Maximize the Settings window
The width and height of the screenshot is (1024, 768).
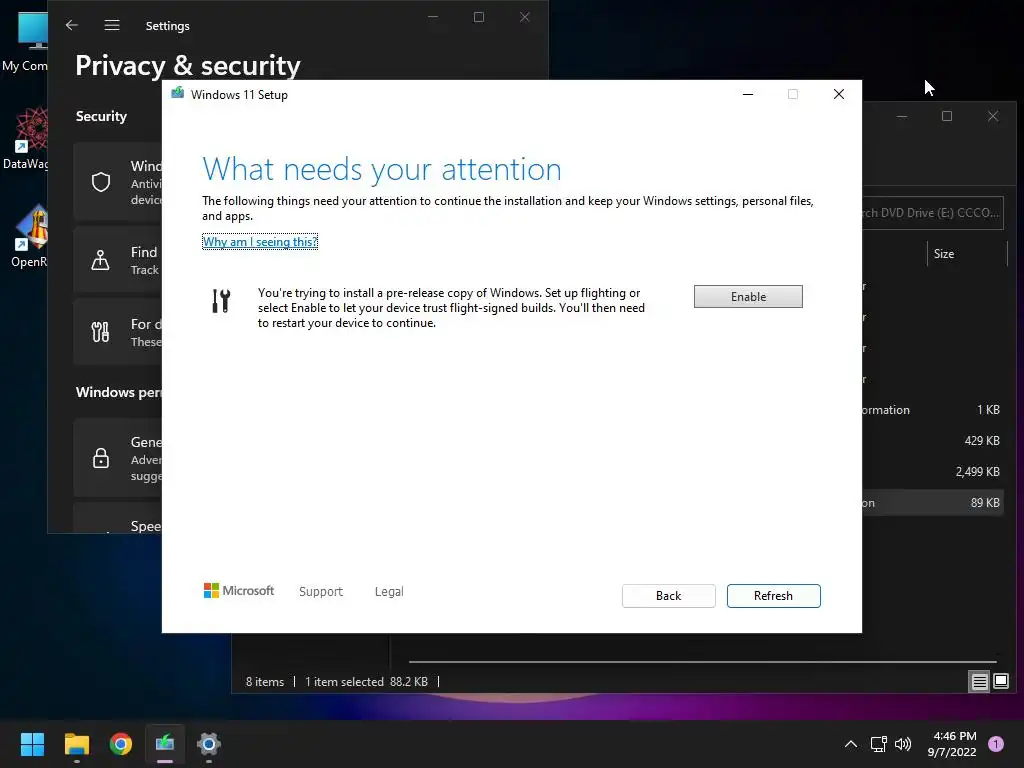click(x=479, y=17)
